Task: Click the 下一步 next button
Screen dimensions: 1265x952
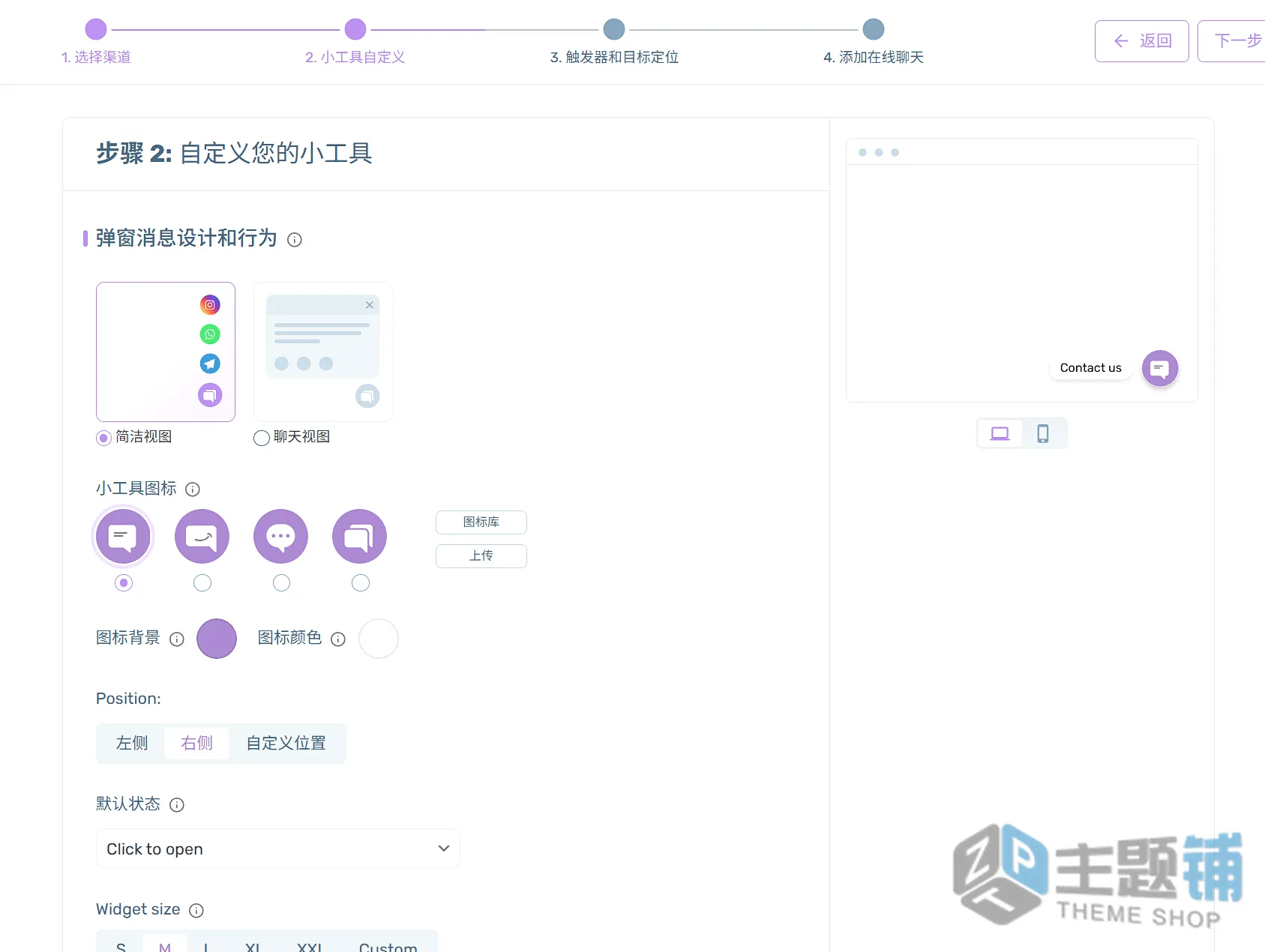Action: tap(1233, 41)
